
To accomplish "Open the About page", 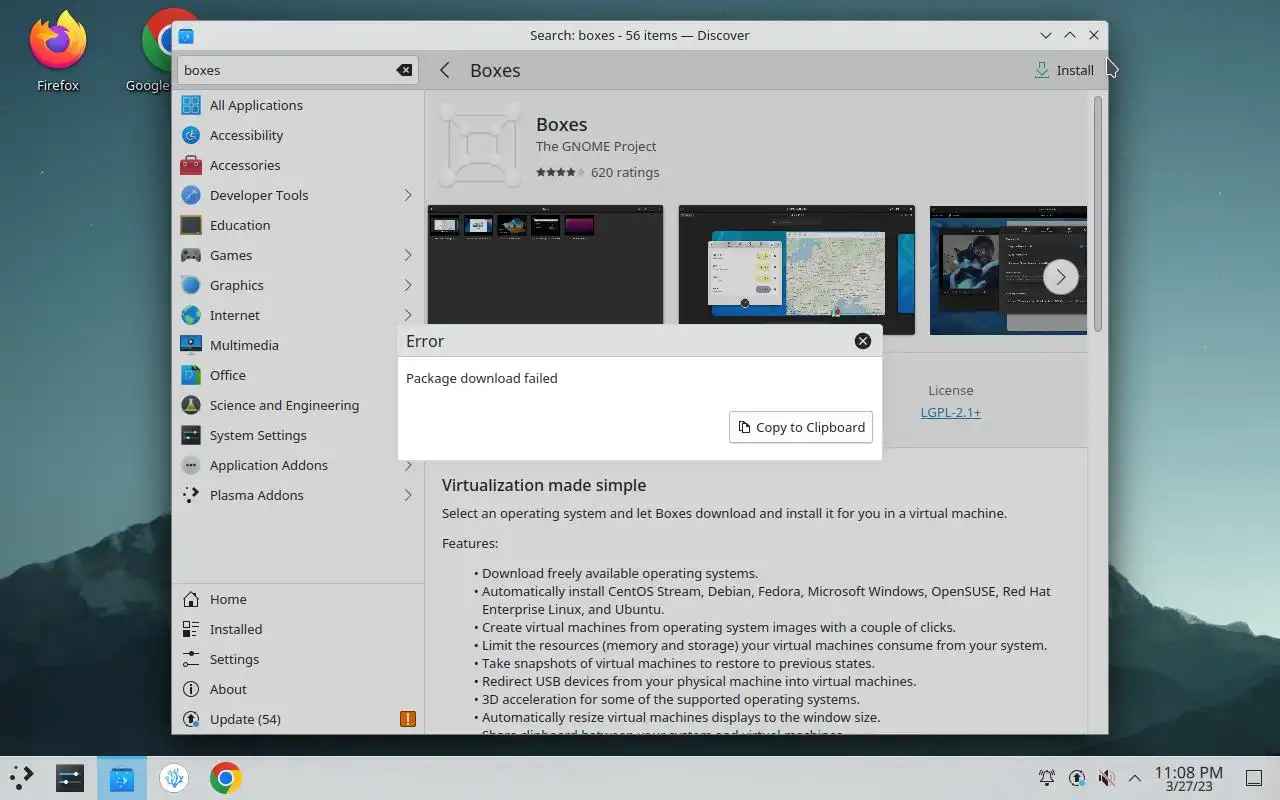I will coord(298,689).
